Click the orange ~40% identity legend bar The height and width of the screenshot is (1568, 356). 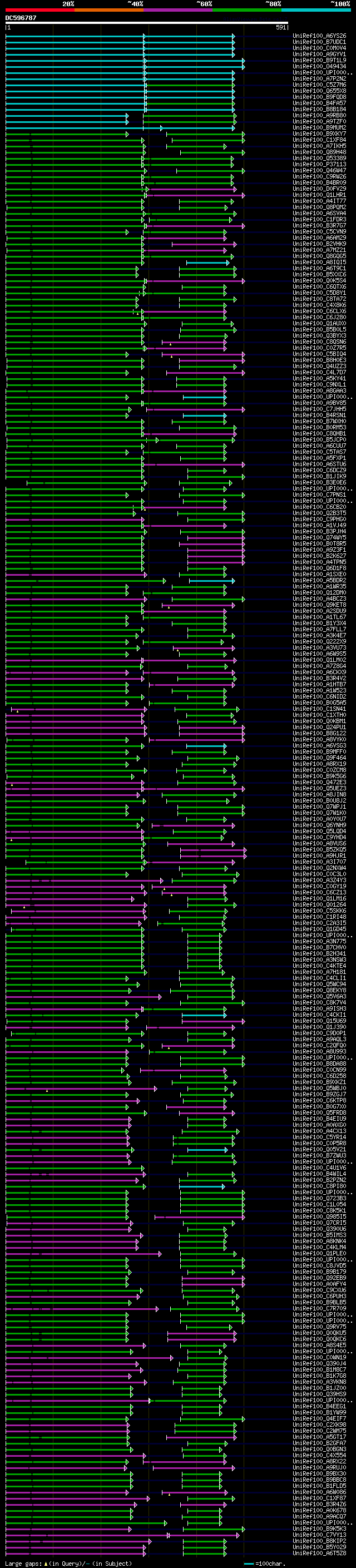[109, 10]
